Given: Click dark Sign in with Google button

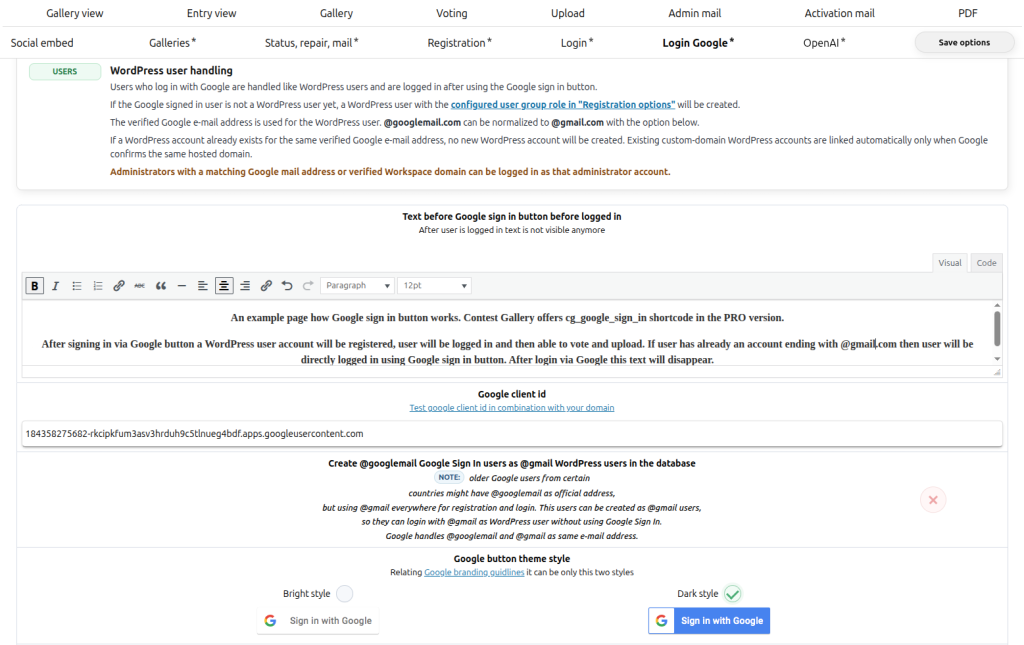Looking at the screenshot, I should (x=709, y=621).
